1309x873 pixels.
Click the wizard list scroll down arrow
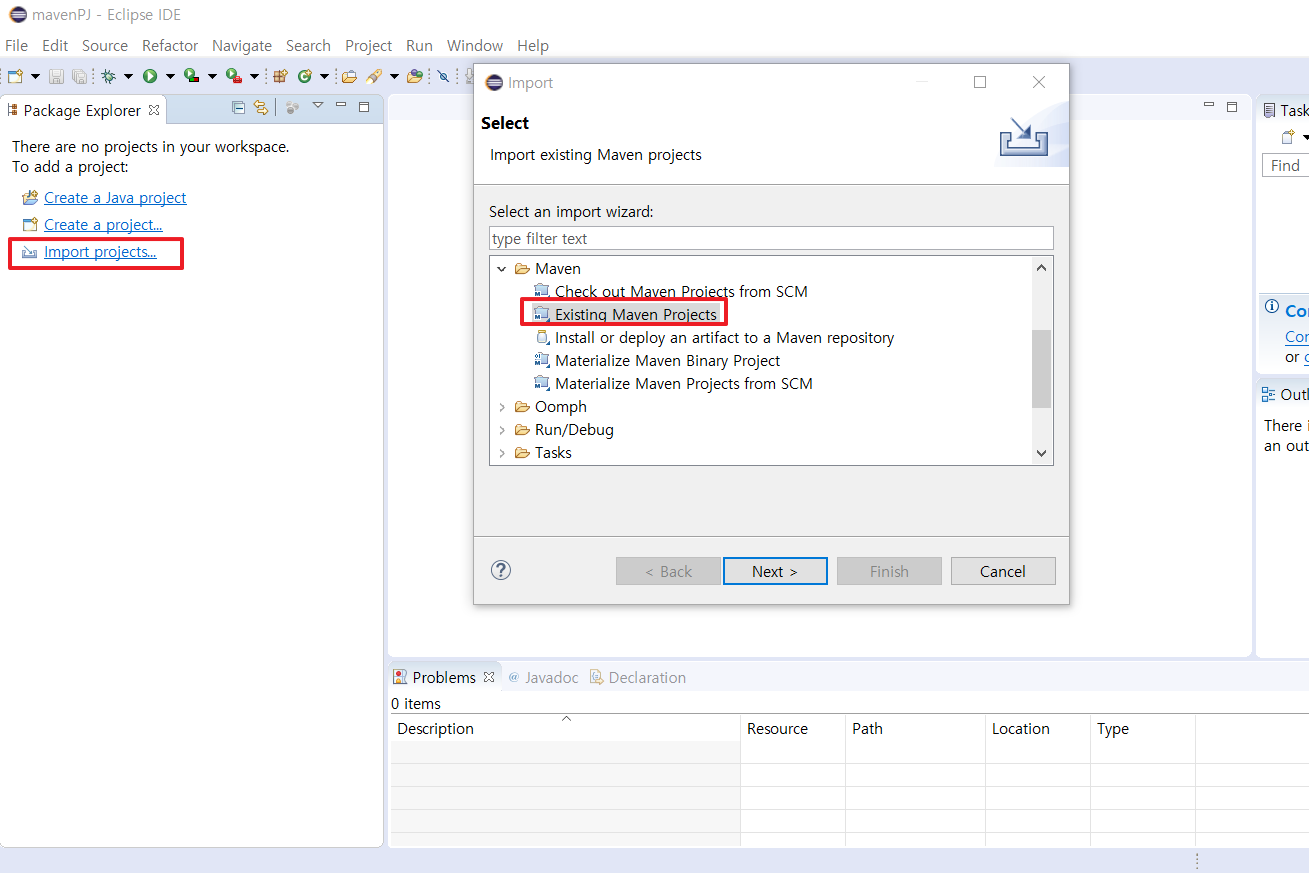pyautogui.click(x=1042, y=453)
